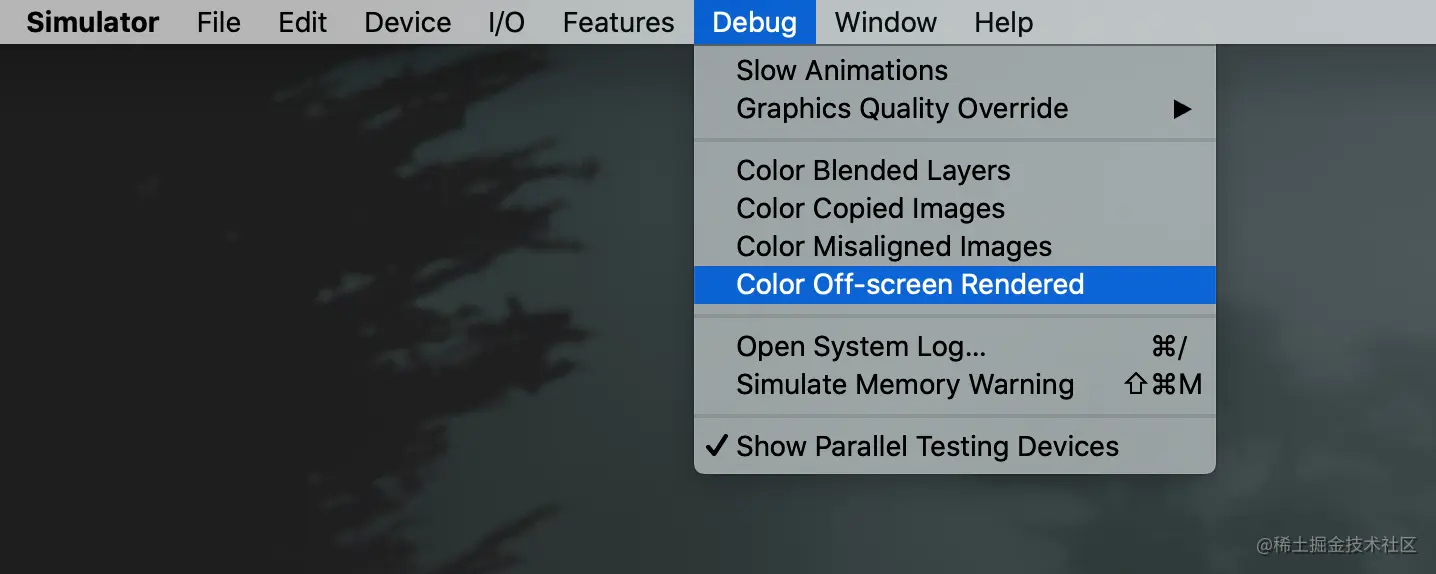Click the checkmark beside Show Parallel Testing Devices
The image size is (1436, 574).
pos(716,446)
